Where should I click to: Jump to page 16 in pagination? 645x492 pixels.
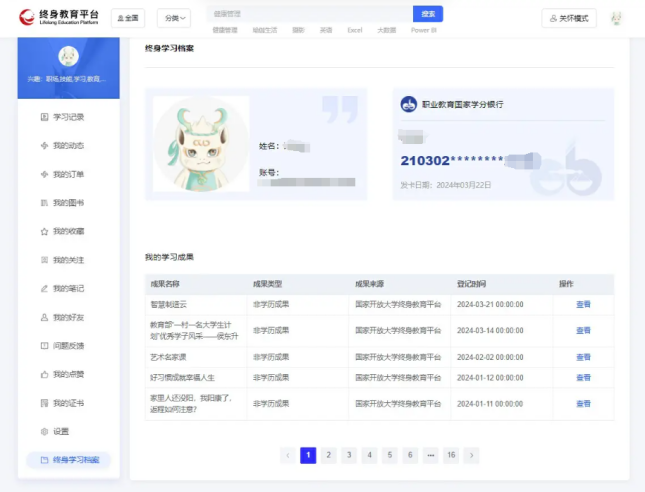coord(451,455)
